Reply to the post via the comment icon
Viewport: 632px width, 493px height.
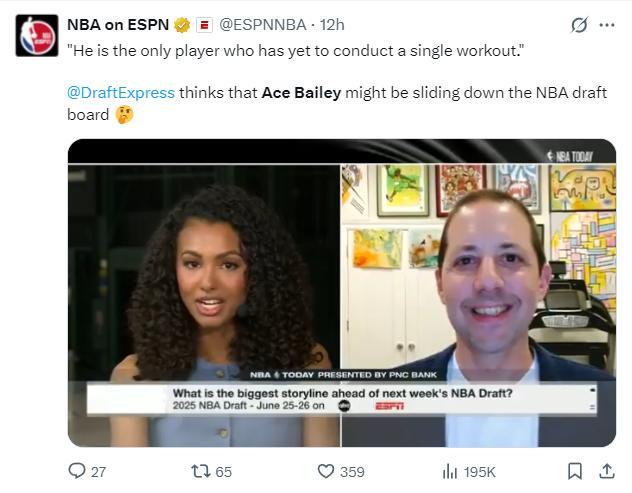pos(77,471)
